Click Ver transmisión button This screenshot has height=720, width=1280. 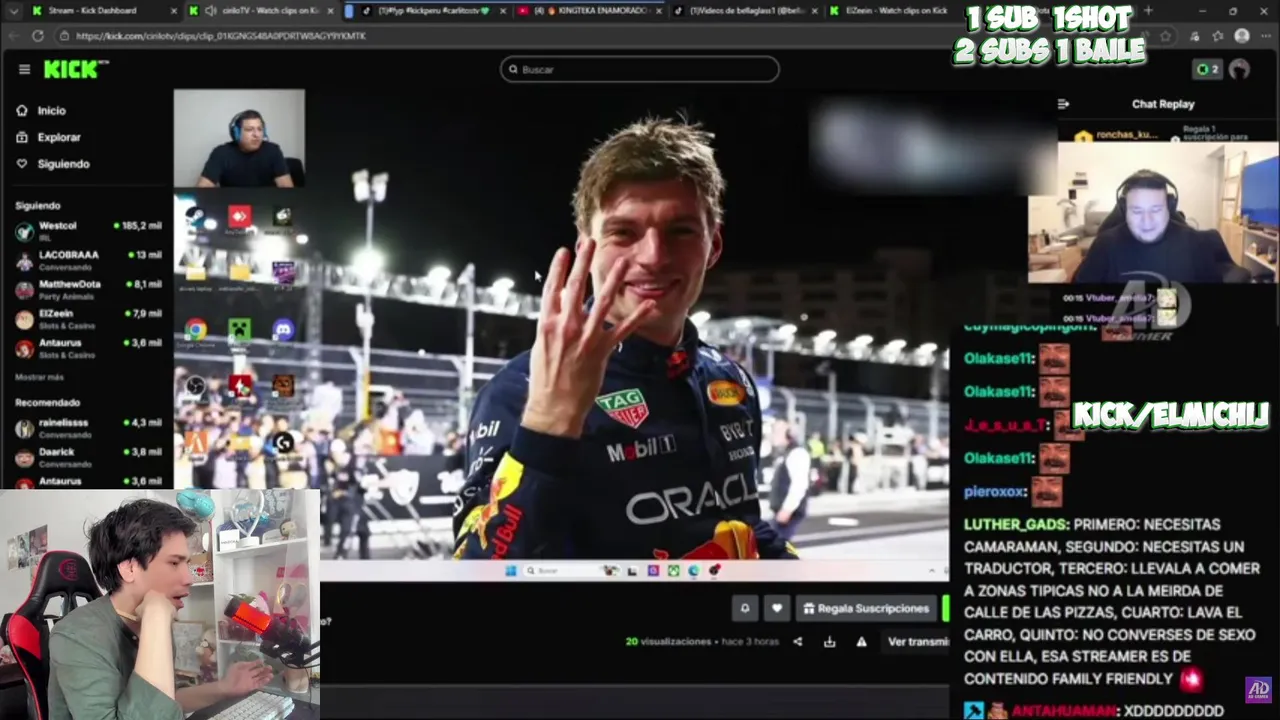pyautogui.click(x=917, y=642)
